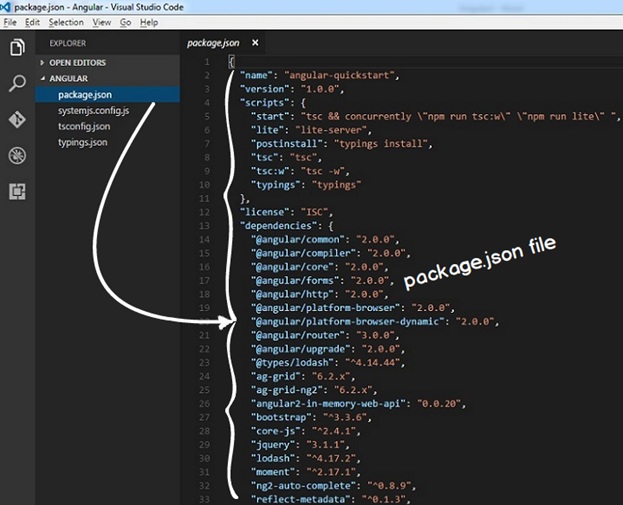The height and width of the screenshot is (505, 623).
Task: Click line number 33 in the gutter
Action: pos(204,499)
